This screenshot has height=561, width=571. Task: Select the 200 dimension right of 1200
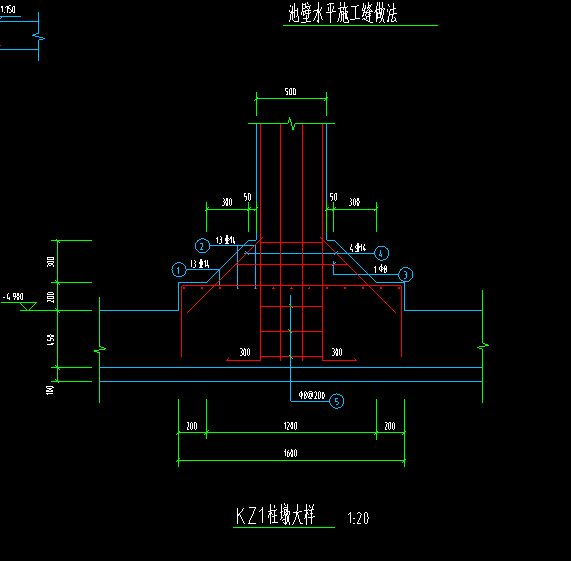(390, 426)
